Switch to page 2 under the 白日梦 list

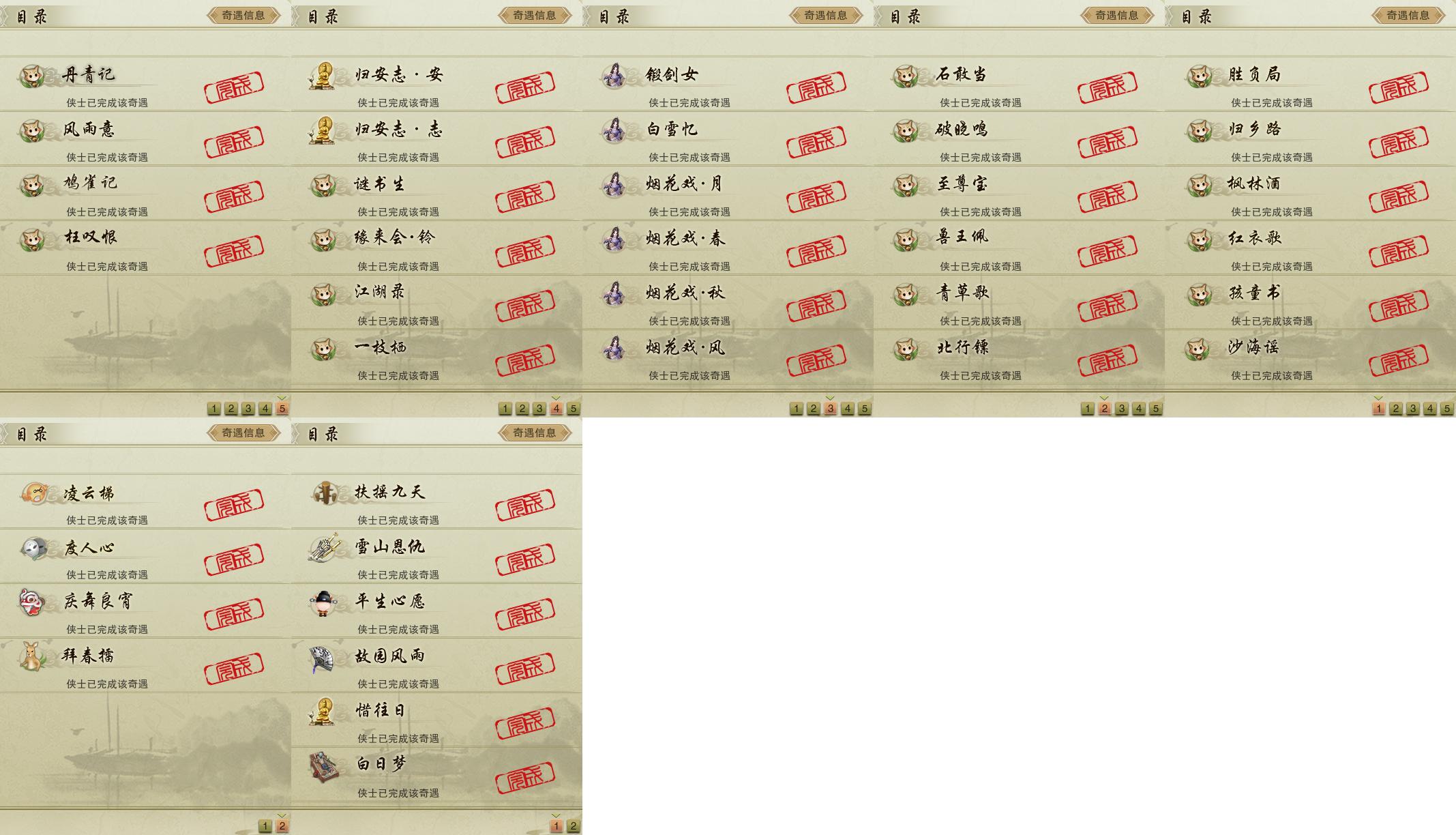(574, 826)
